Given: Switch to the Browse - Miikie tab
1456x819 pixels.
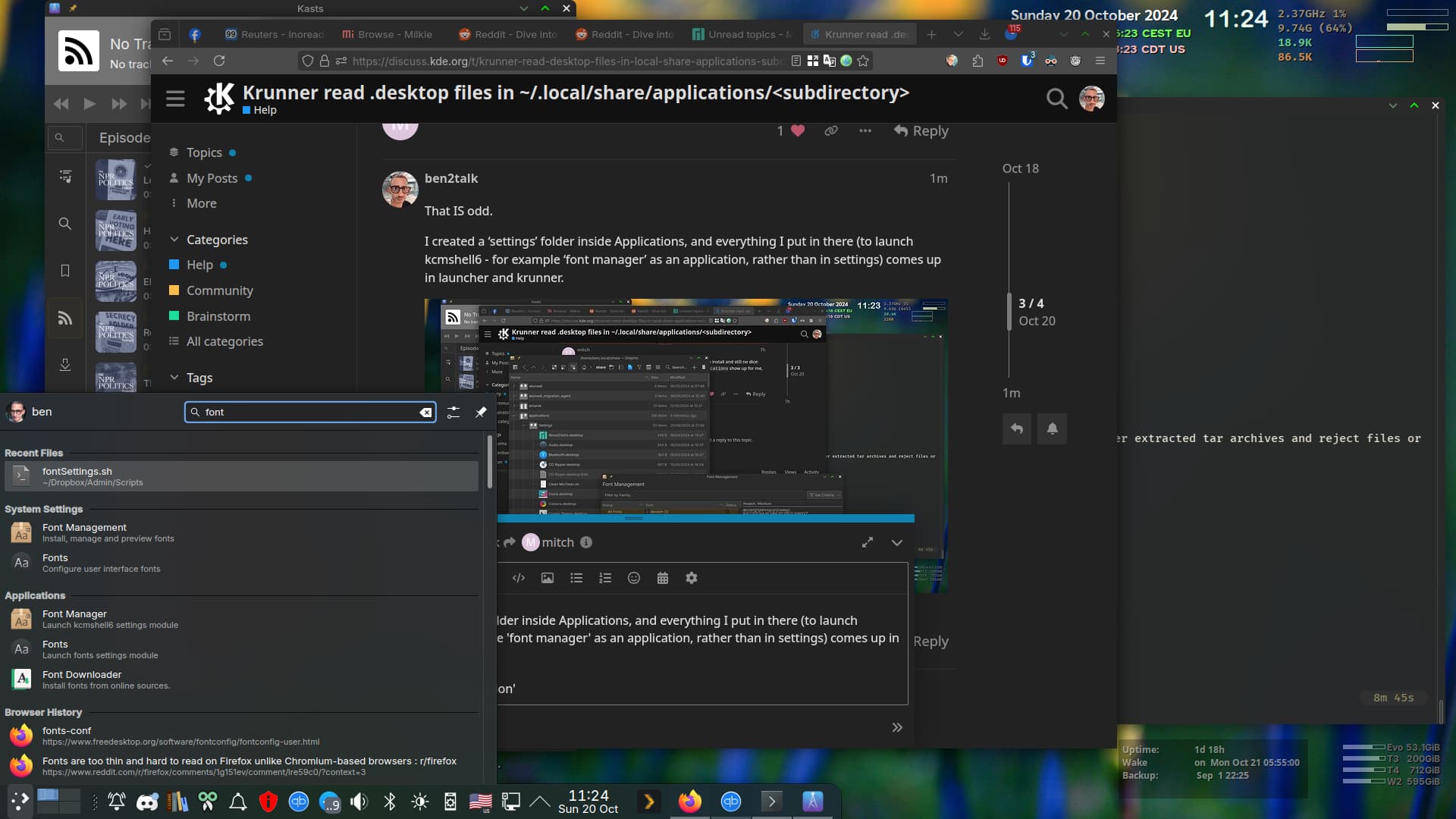Looking at the screenshot, I should [388, 34].
